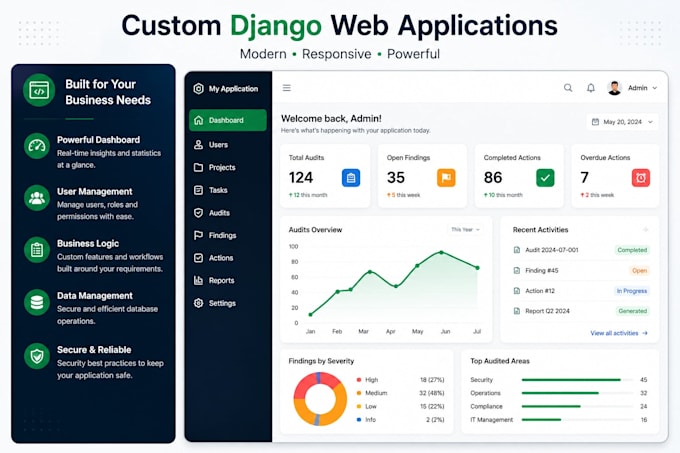Screen dimensions: 680x453
Task: Click the green checkmark Completed Actions icon
Action: [x=545, y=178]
